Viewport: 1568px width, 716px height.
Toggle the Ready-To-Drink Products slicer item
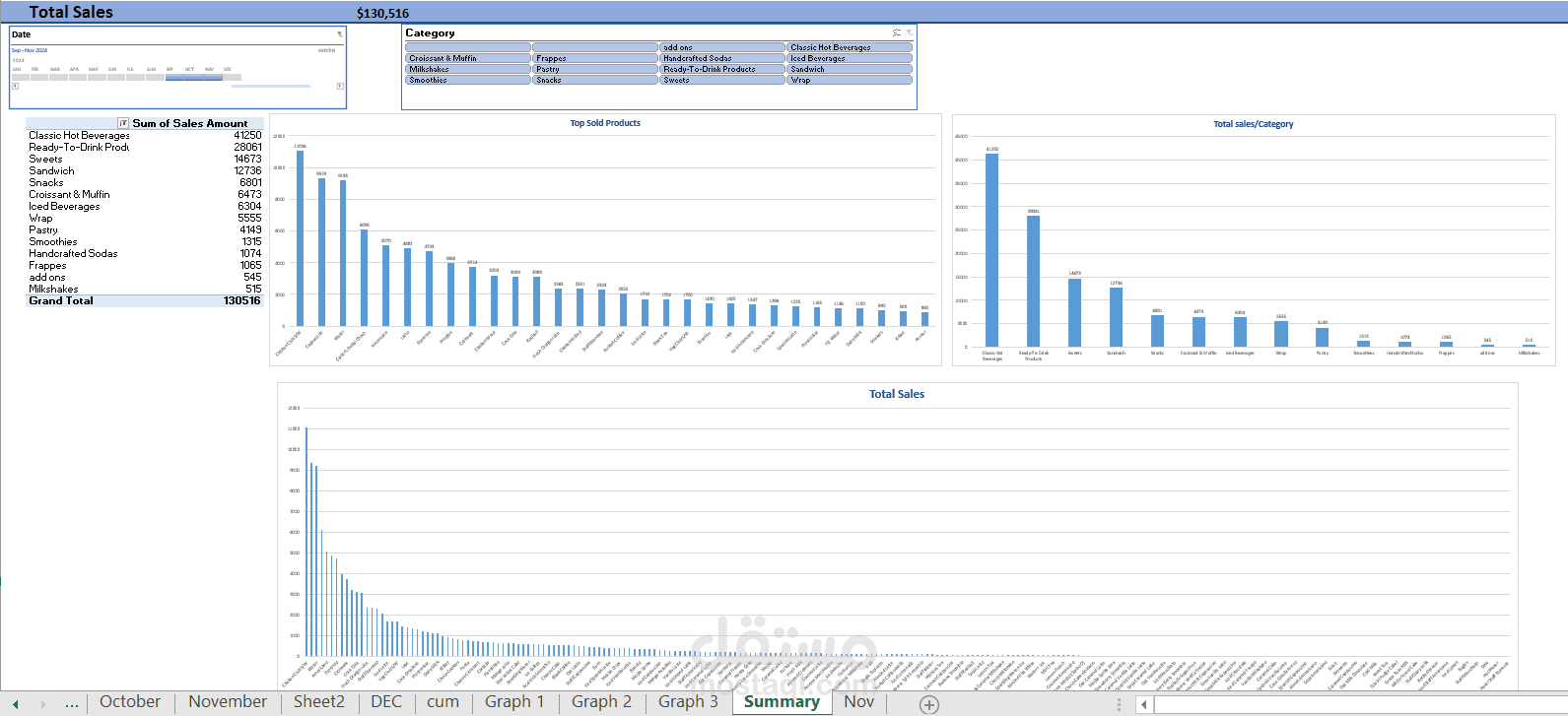(x=722, y=69)
